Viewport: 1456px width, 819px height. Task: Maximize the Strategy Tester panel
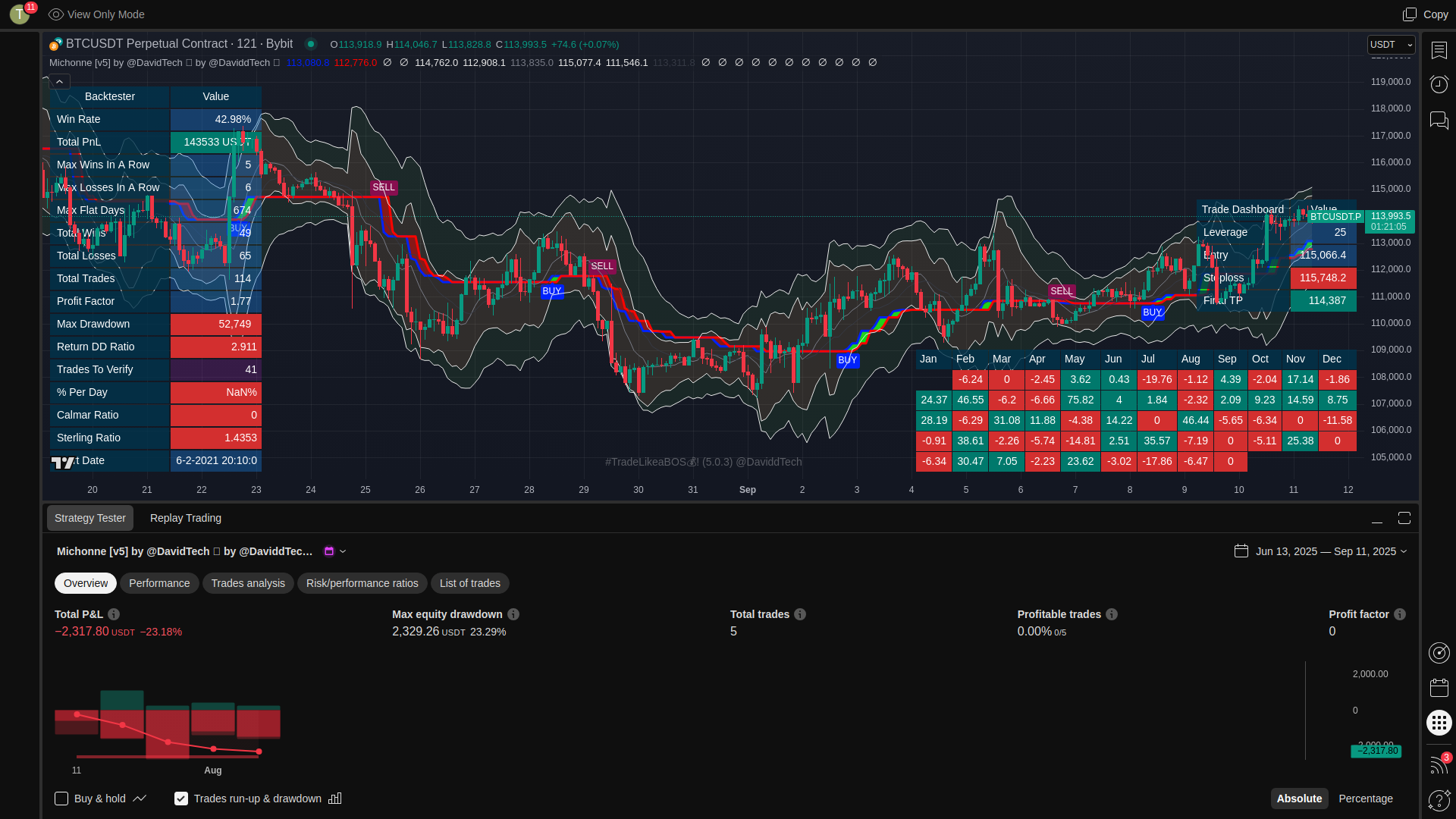point(1404,518)
